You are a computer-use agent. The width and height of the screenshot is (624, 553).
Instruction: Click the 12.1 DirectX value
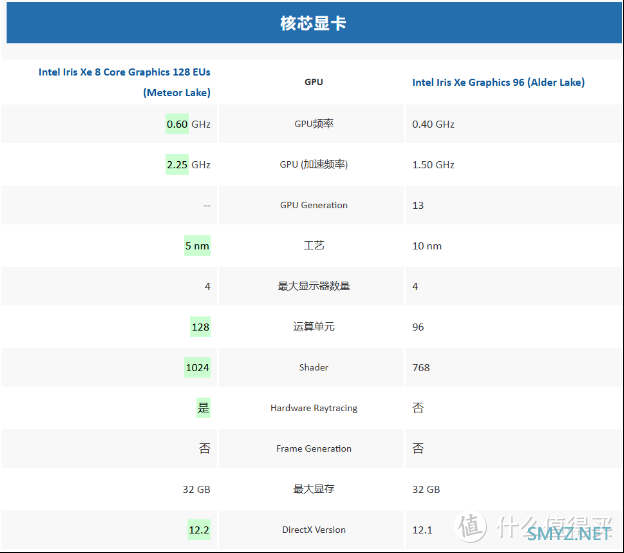pos(422,530)
